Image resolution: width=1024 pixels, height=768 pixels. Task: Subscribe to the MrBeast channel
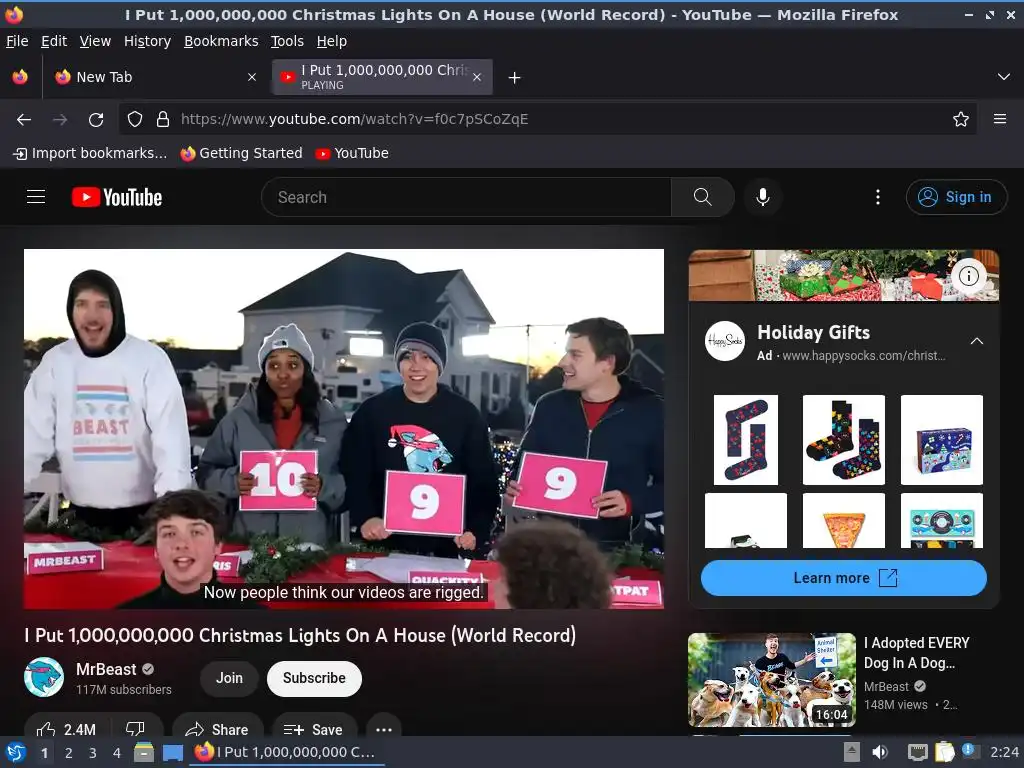(314, 678)
